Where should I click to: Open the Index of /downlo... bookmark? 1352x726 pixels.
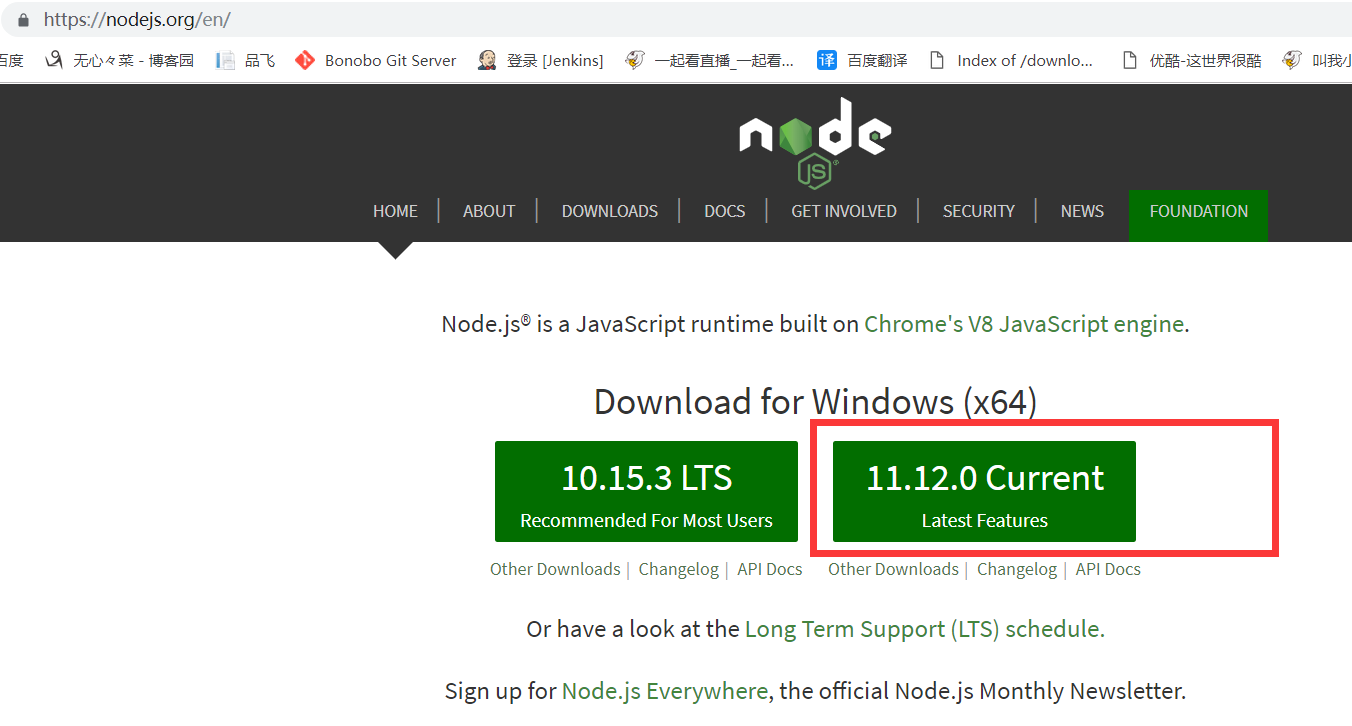[x=1011, y=60]
